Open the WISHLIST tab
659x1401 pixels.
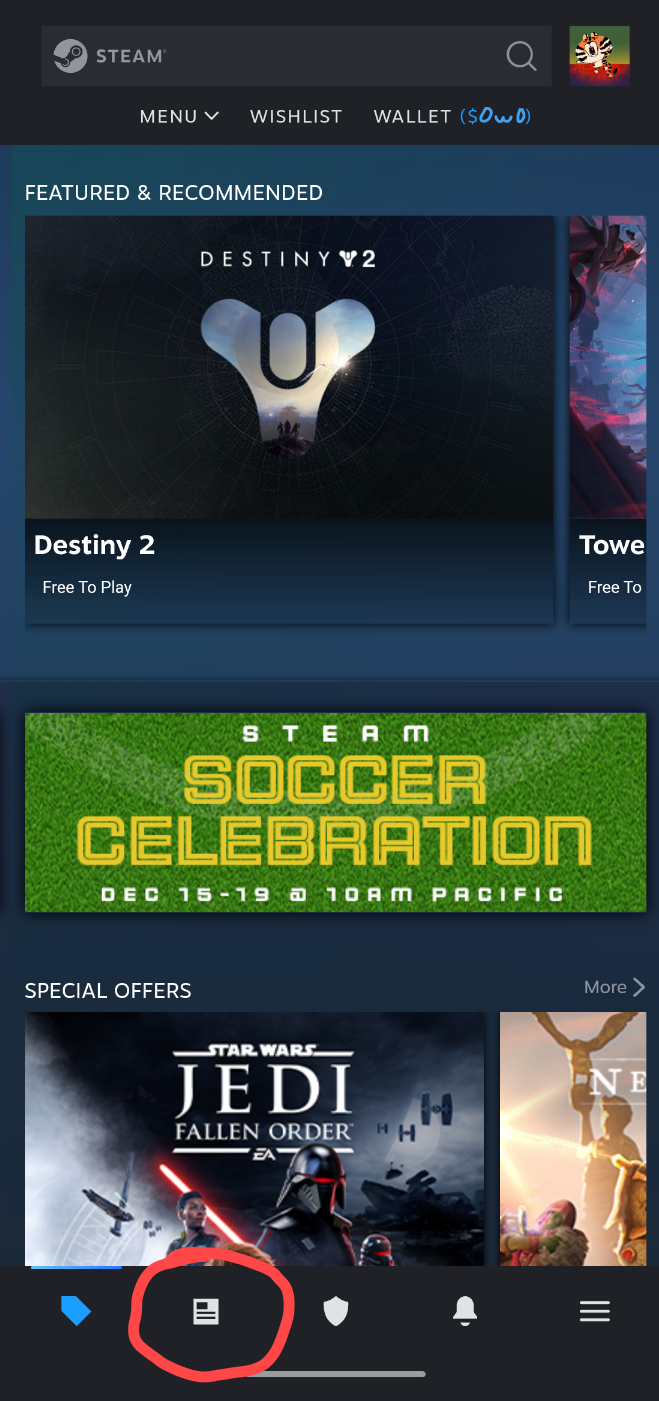coord(296,117)
